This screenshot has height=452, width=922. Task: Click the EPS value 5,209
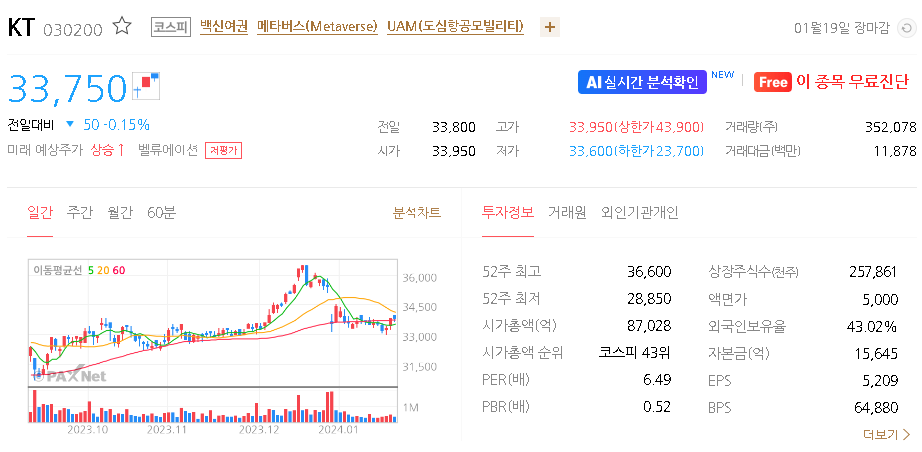tap(881, 380)
